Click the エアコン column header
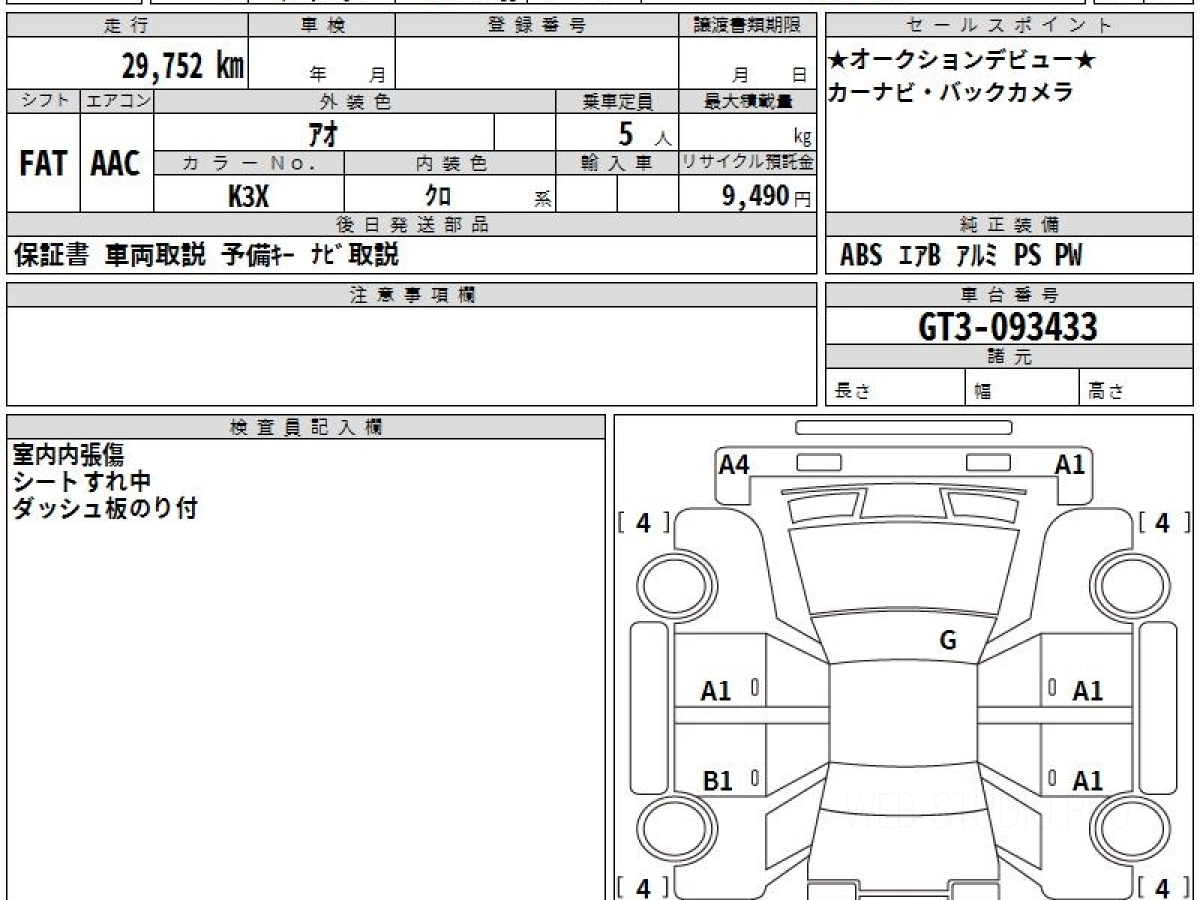Image resolution: width=1200 pixels, height=900 pixels. (x=117, y=101)
